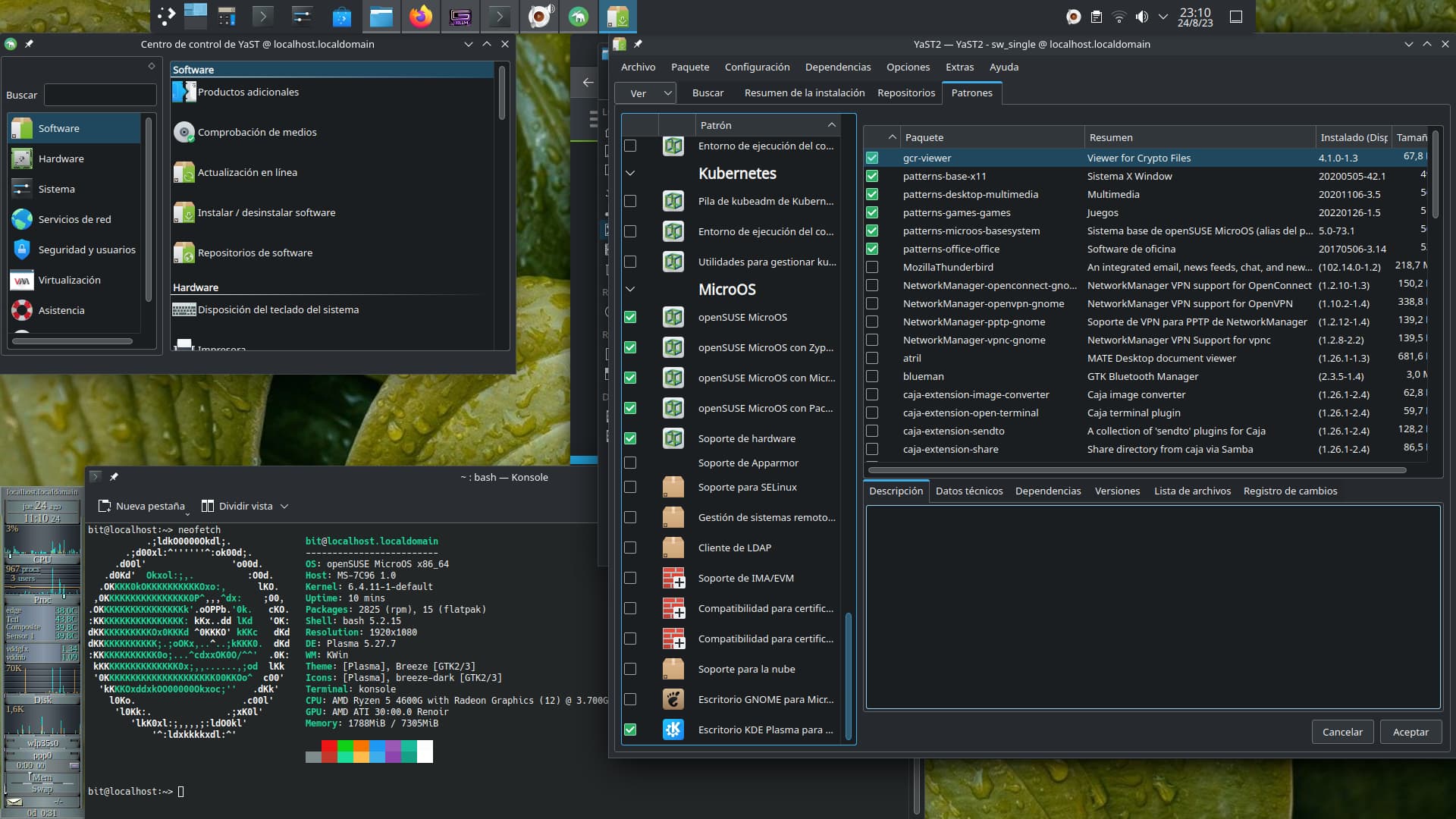
Task: Open Actualización en línea module icon
Action: (184, 173)
